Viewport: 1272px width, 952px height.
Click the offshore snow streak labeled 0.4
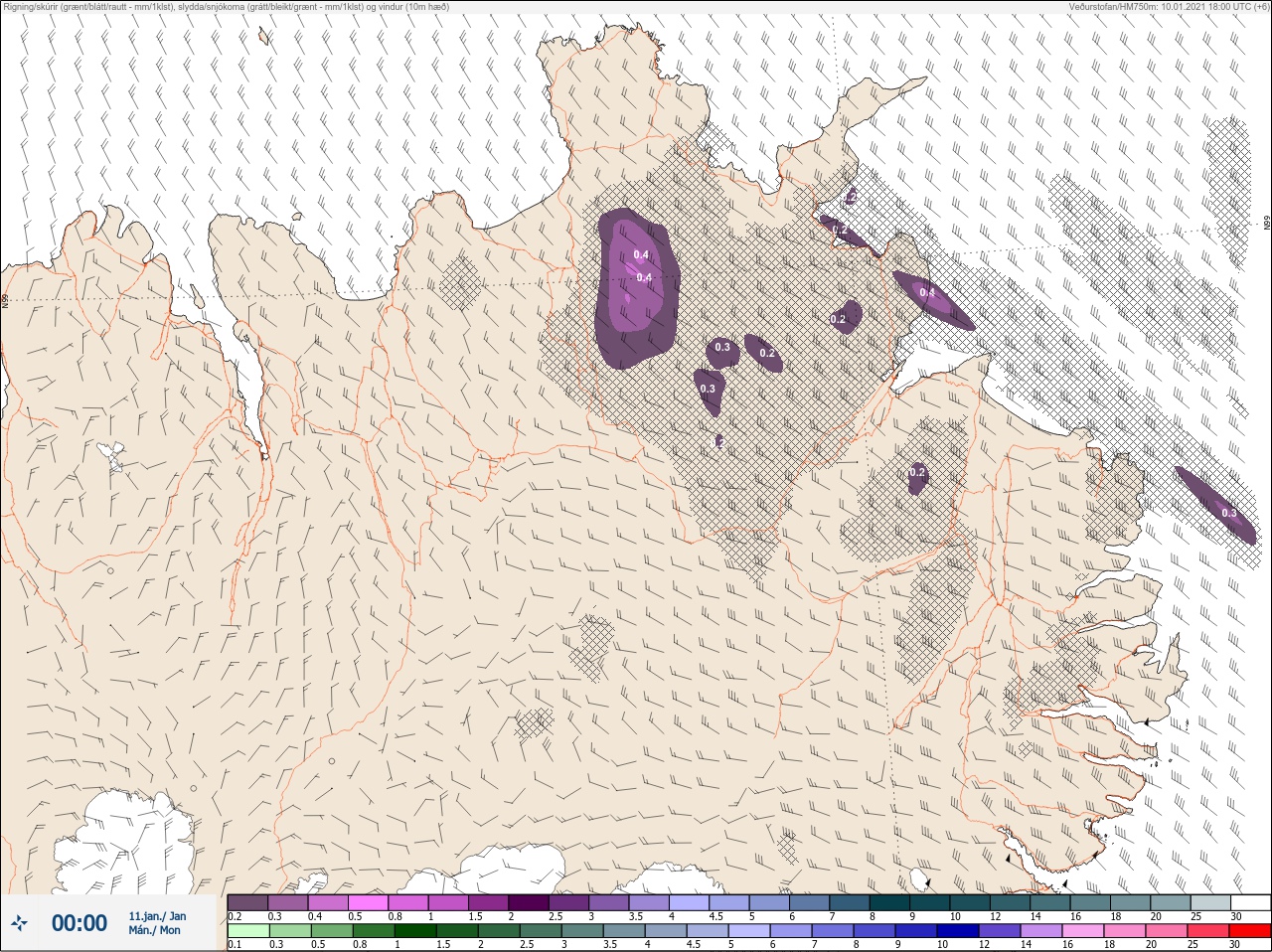pyautogui.click(x=933, y=299)
